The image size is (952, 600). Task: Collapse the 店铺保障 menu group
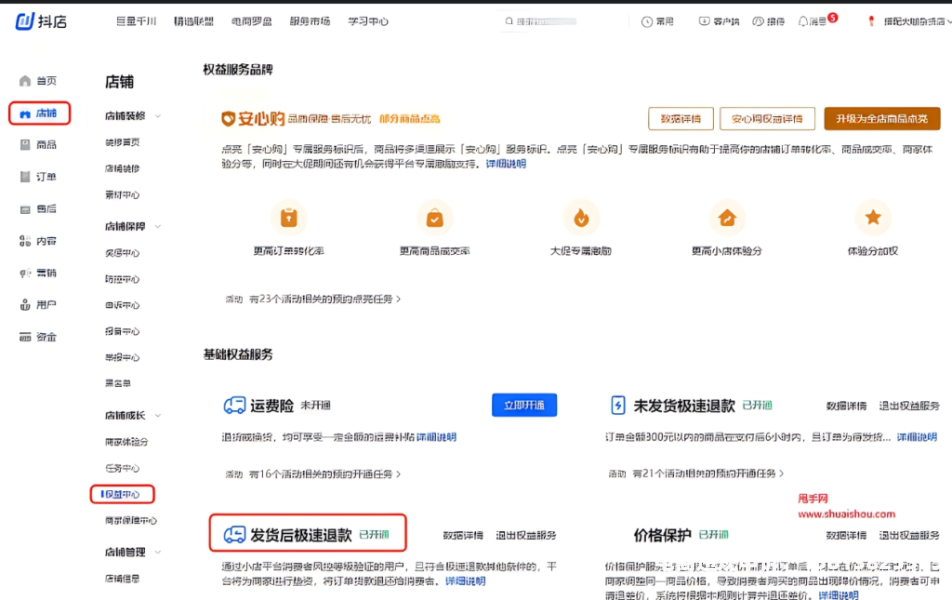tap(158, 227)
